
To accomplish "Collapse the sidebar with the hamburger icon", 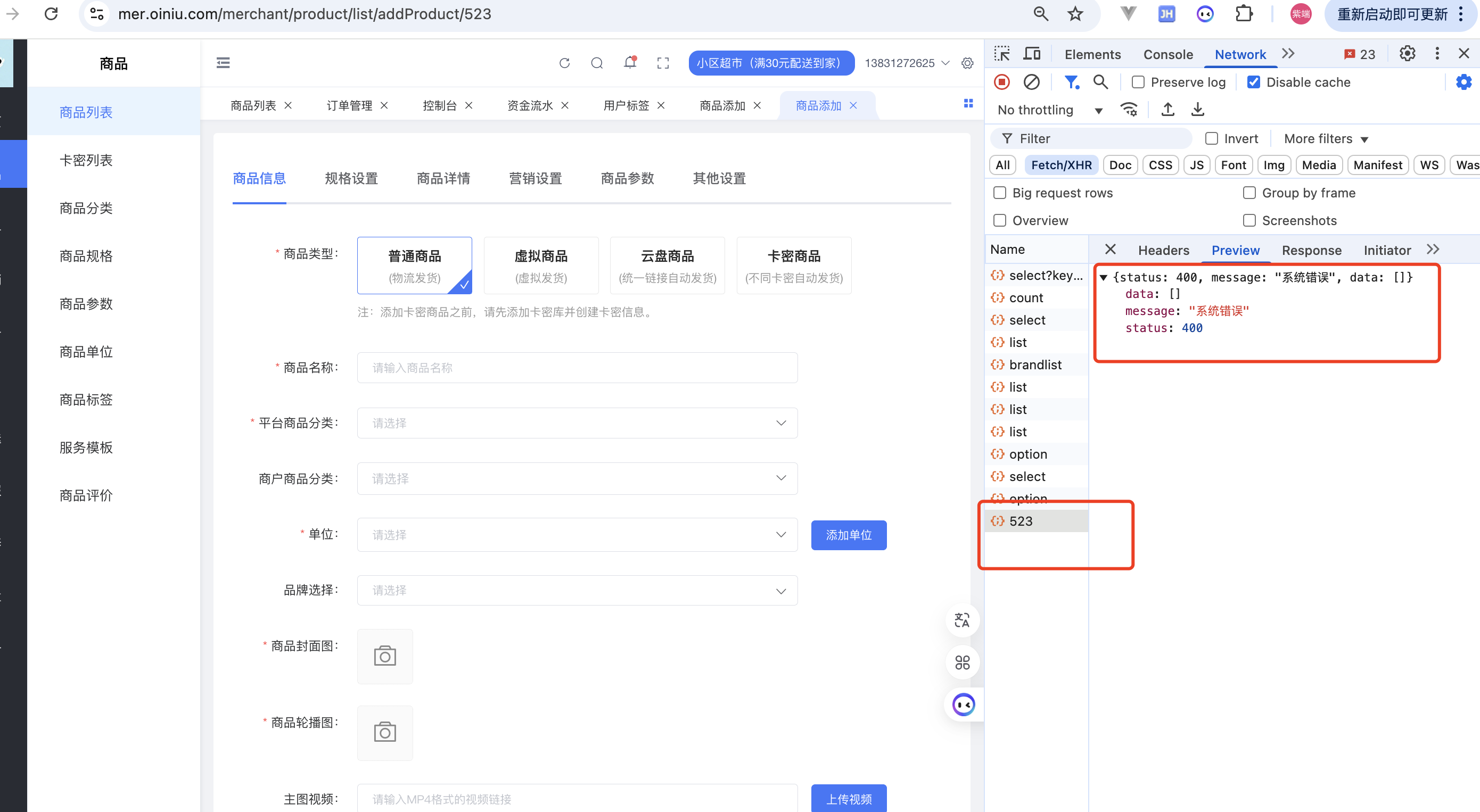I will click(x=223, y=63).
